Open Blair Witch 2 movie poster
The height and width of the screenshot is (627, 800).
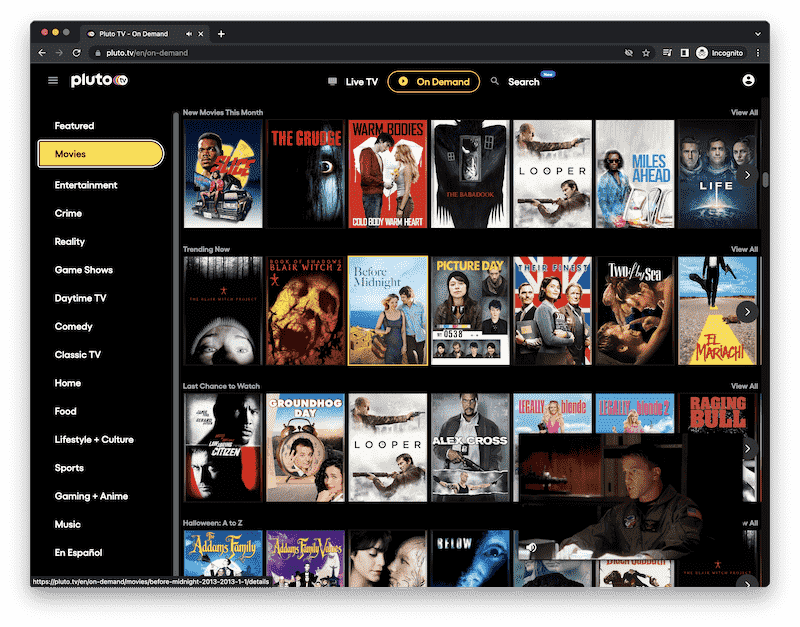tap(305, 311)
